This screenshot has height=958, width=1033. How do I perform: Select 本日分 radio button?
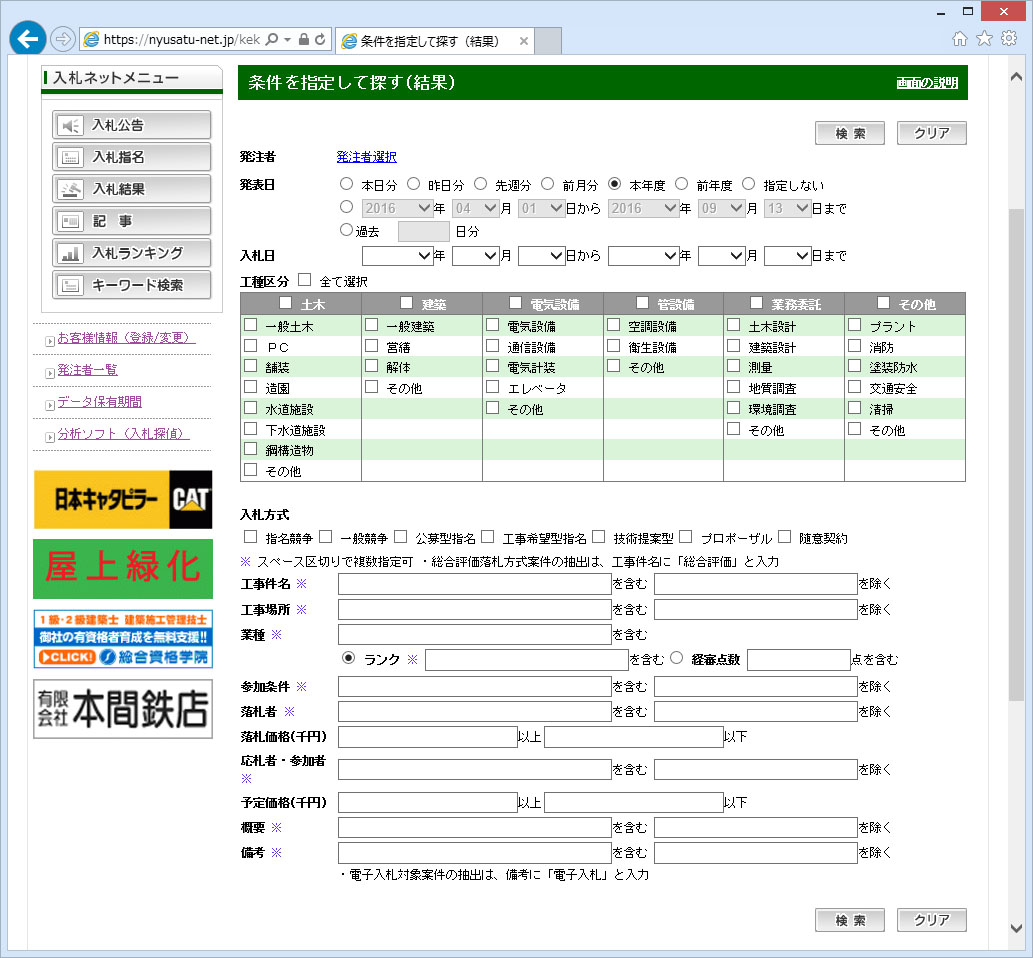click(x=347, y=184)
